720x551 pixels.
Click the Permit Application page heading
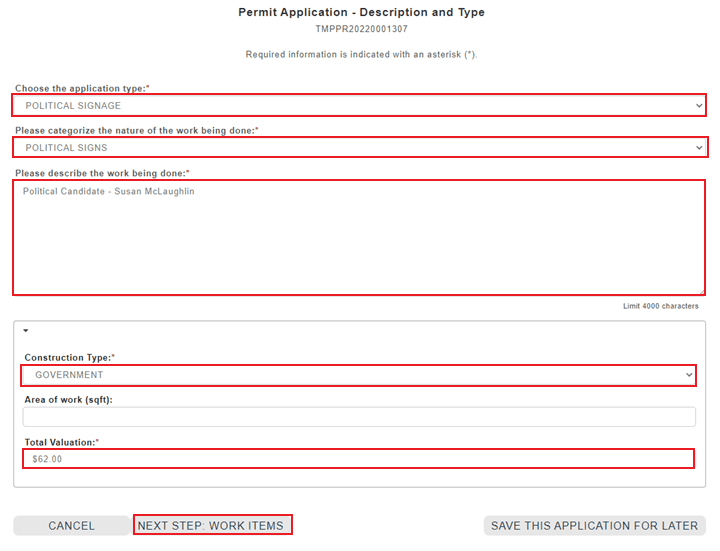(x=361, y=12)
